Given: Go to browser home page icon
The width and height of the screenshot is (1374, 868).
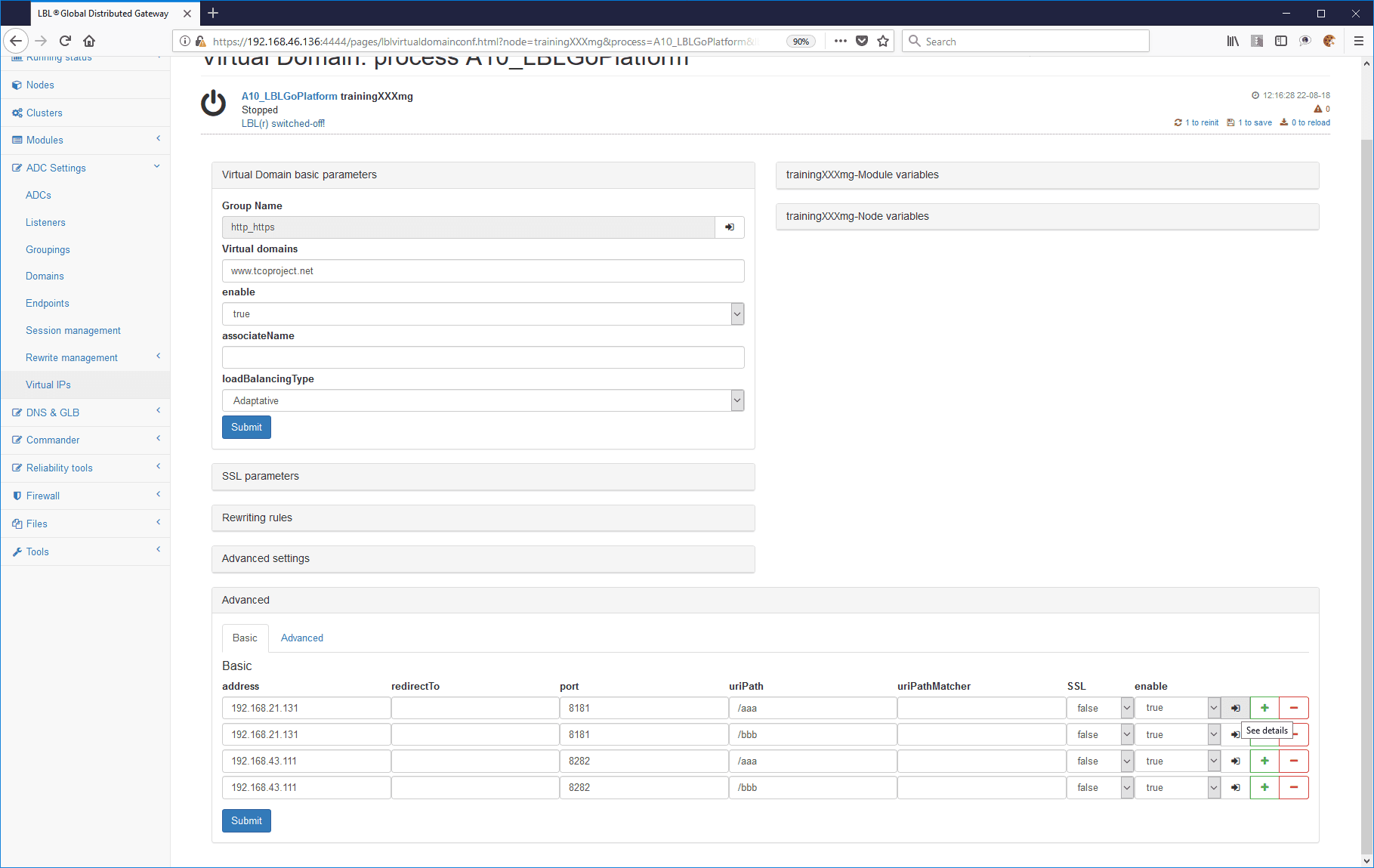Looking at the screenshot, I should (x=89, y=41).
